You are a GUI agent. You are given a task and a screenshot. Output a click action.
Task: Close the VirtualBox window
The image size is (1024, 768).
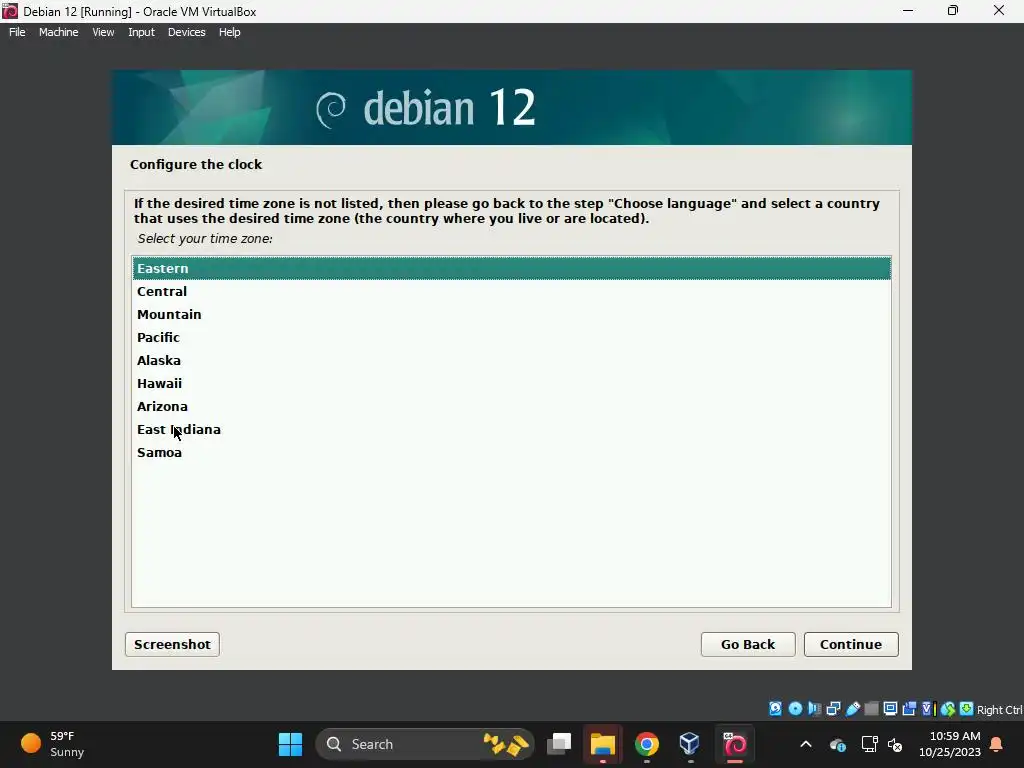point(999,11)
